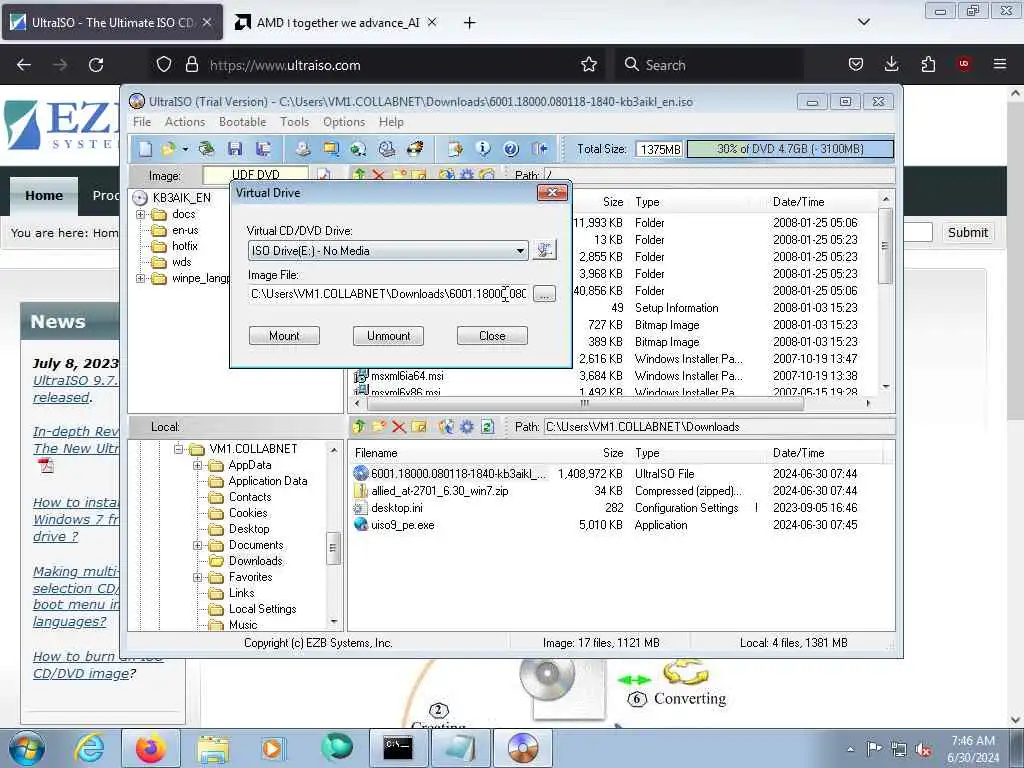Click the image properties icon beside UDF DVD
1024x768 pixels.
323,175
